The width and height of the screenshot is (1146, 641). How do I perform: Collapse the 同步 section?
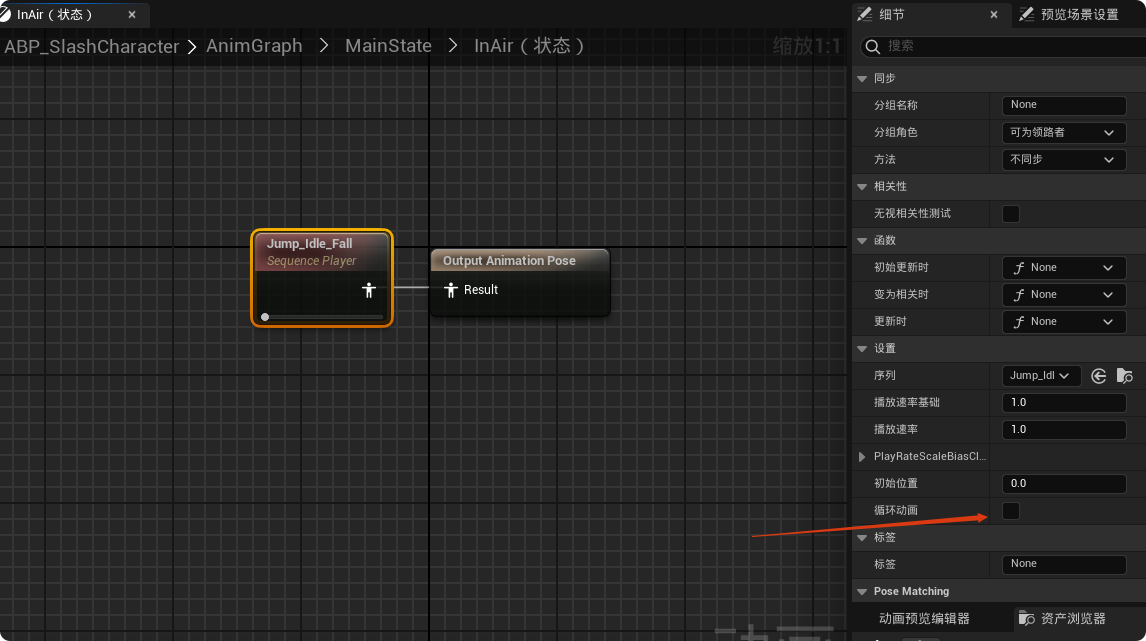862,78
